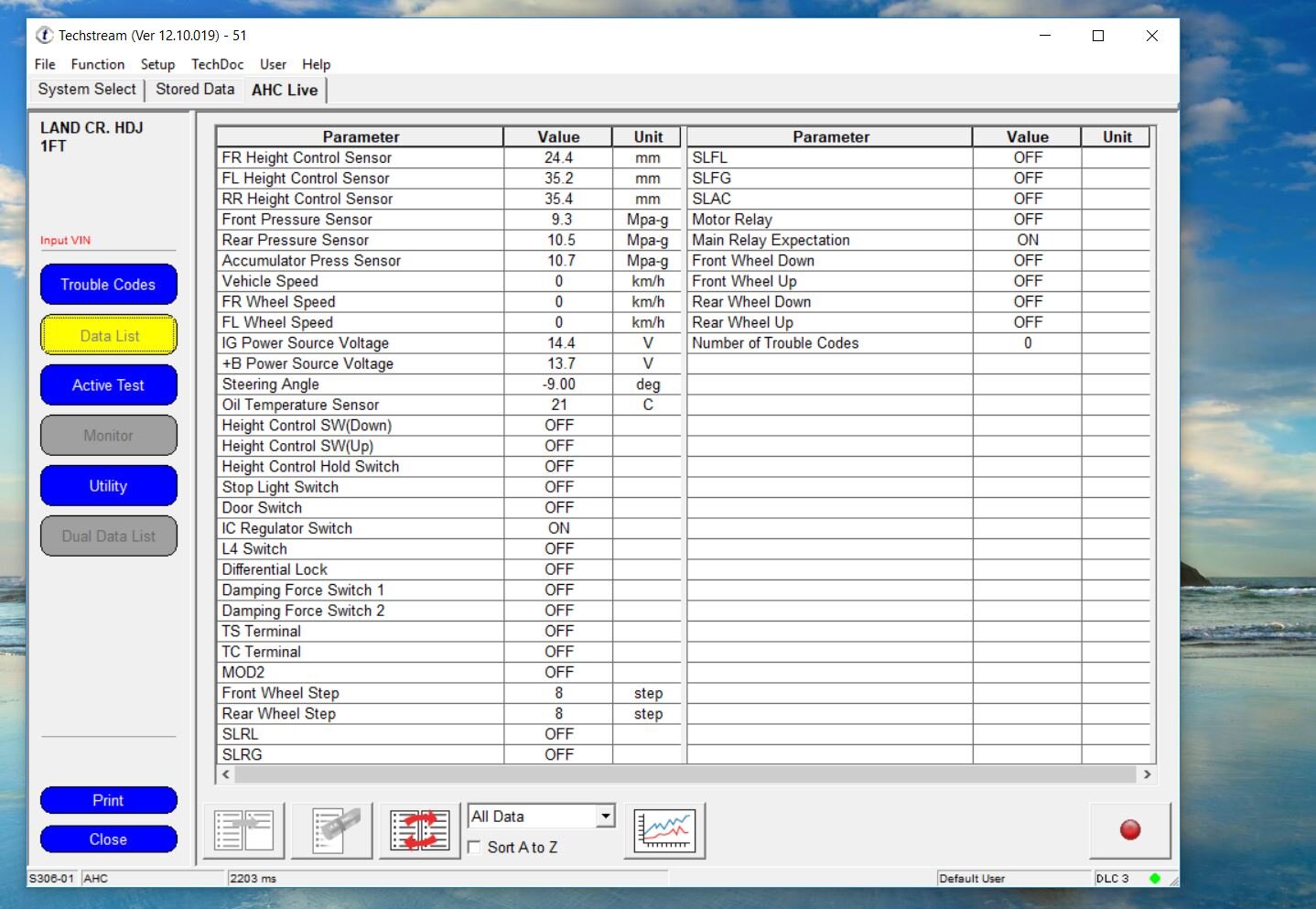Switch to the System Select tab
1316x909 pixels.
pos(87,89)
